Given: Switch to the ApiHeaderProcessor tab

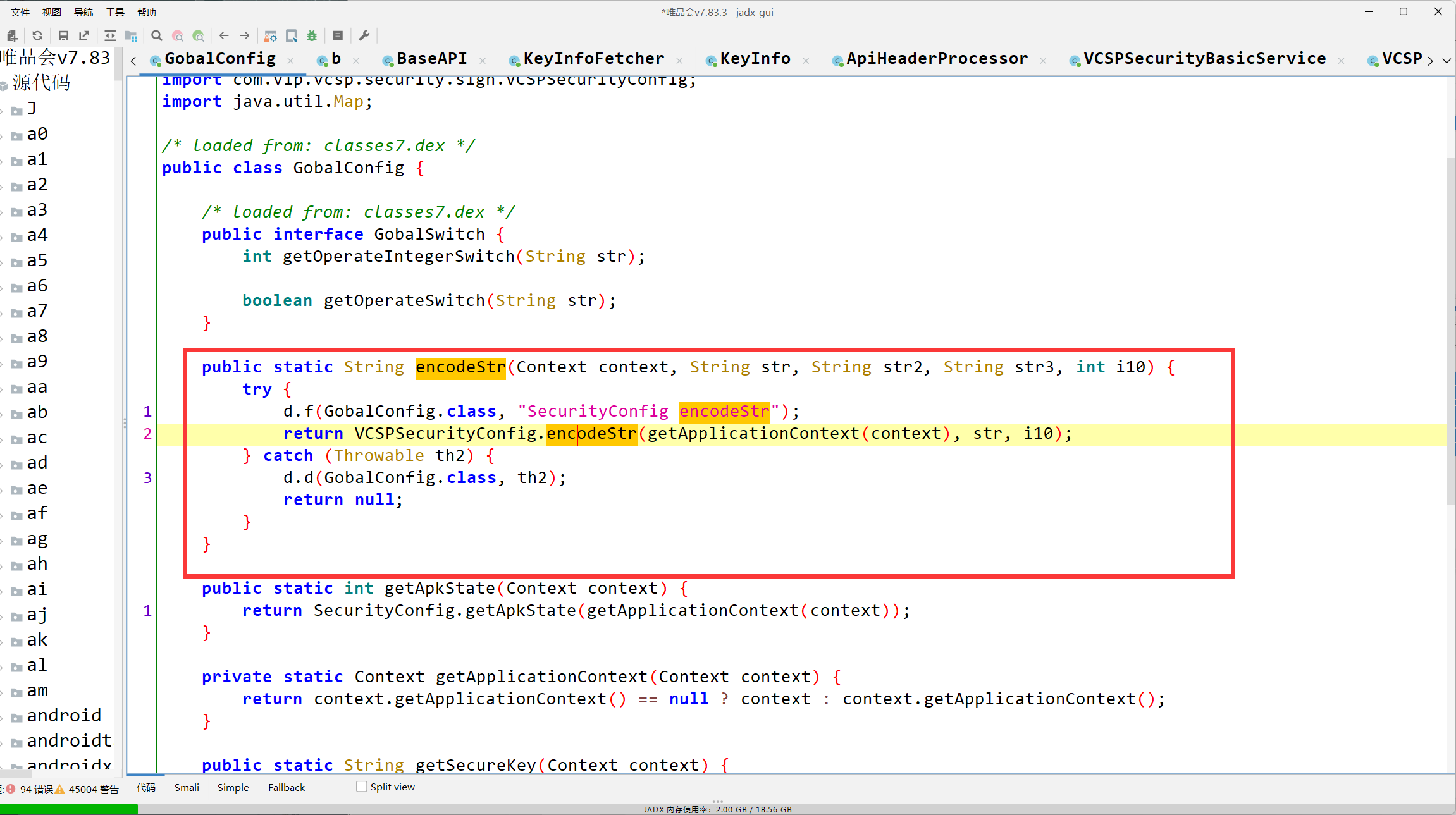Looking at the screenshot, I should pyautogui.click(x=937, y=59).
